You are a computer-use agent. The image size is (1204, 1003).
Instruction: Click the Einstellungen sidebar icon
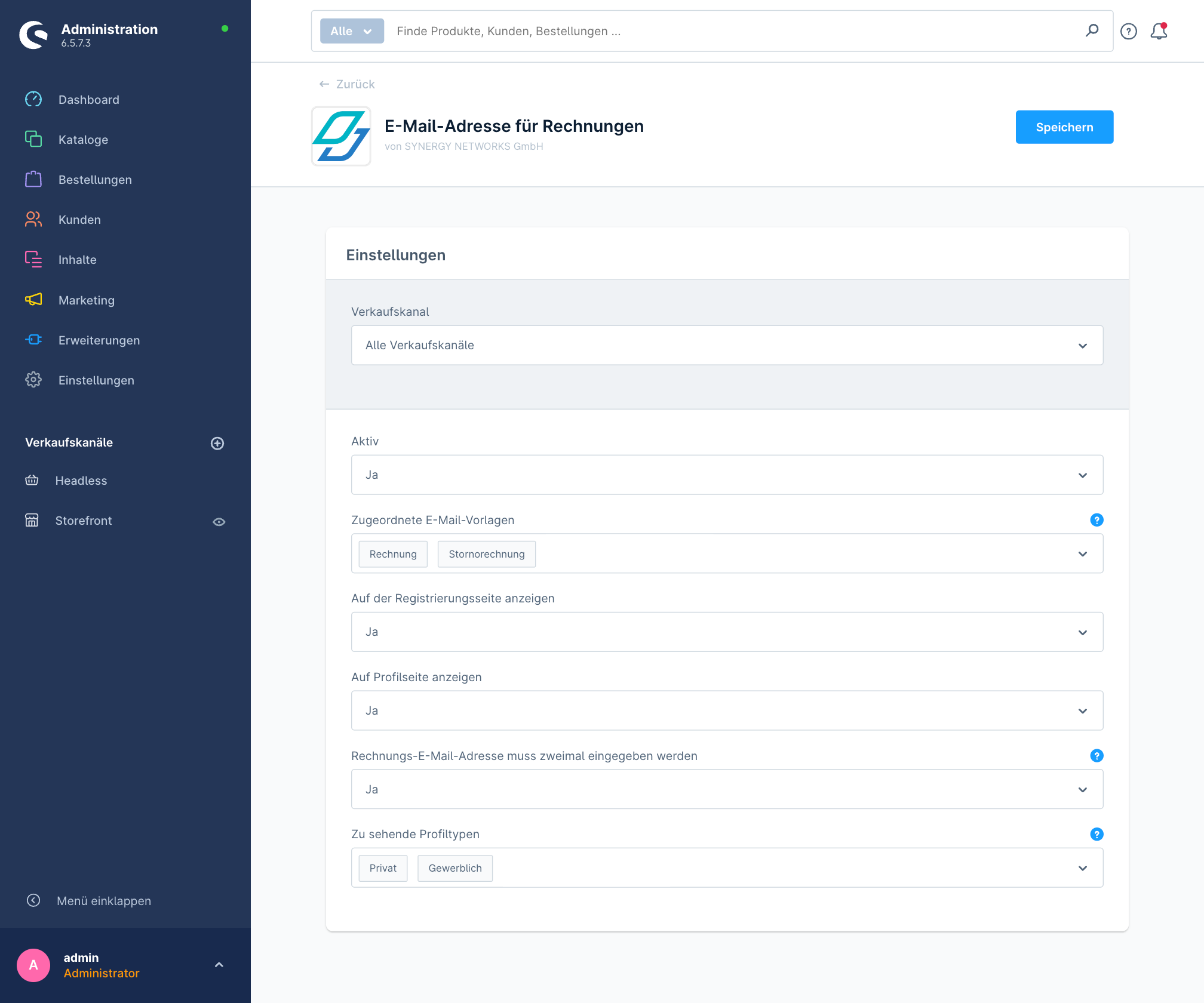click(33, 380)
